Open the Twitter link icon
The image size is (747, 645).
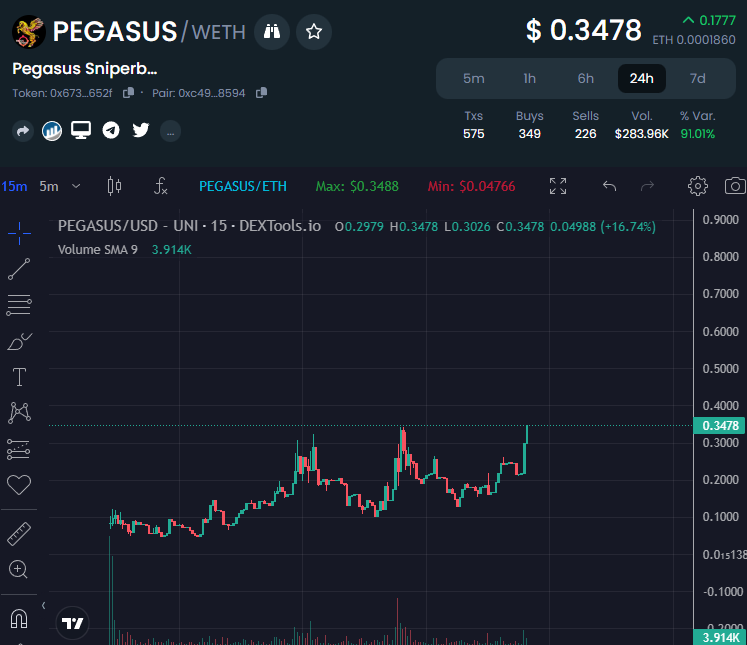pyautogui.click(x=141, y=130)
